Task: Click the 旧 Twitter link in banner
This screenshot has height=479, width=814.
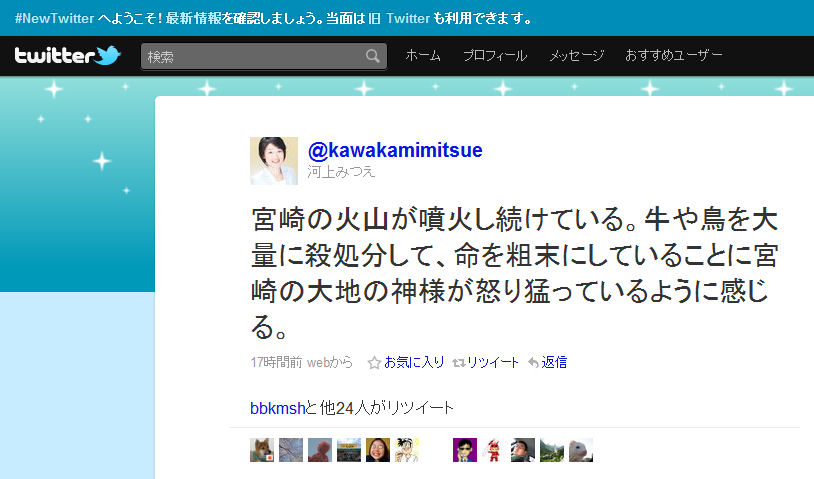Action: coord(399,18)
